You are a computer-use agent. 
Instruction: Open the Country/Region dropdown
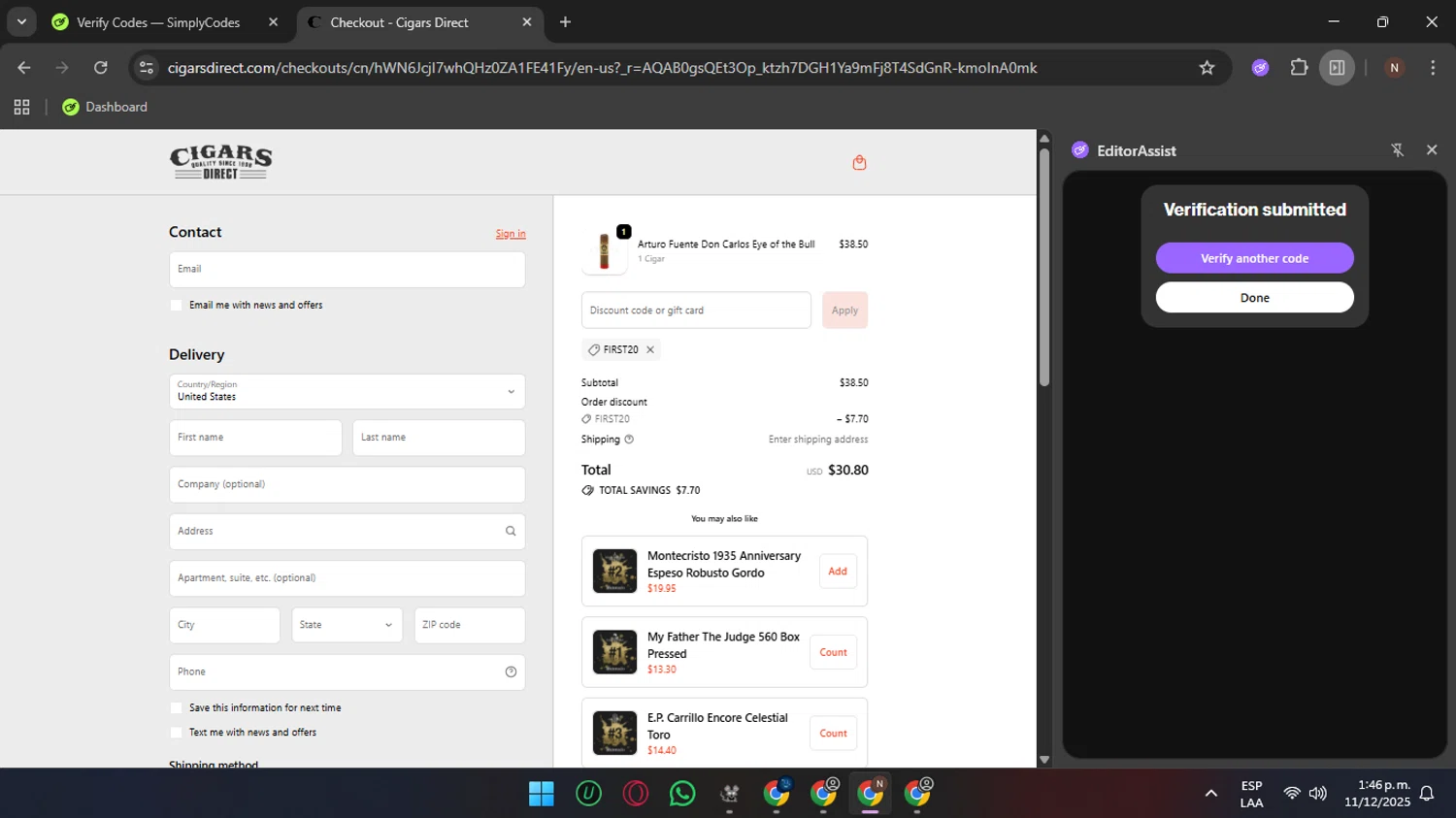pos(347,392)
